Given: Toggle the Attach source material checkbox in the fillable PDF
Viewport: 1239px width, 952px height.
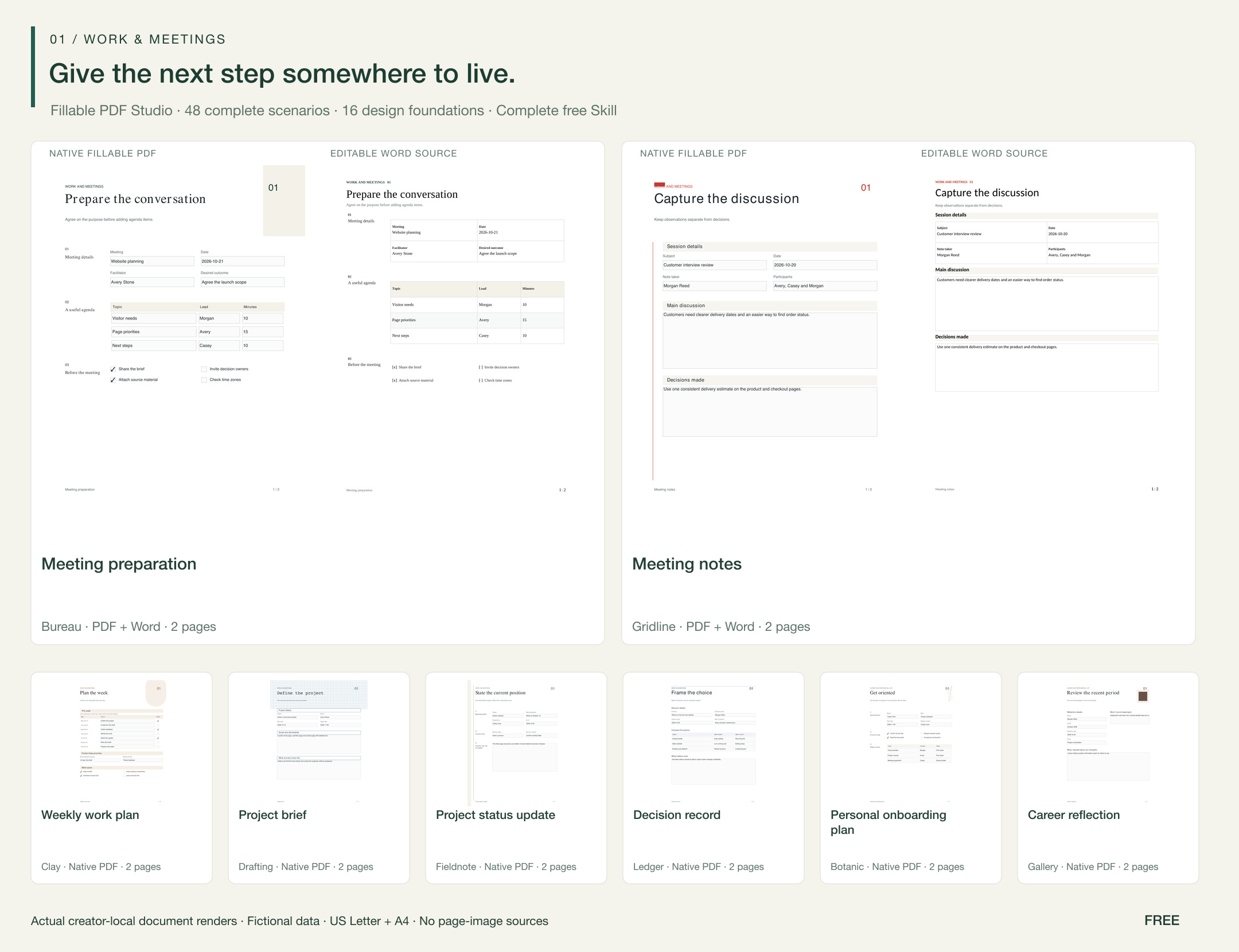Looking at the screenshot, I should tap(113, 380).
